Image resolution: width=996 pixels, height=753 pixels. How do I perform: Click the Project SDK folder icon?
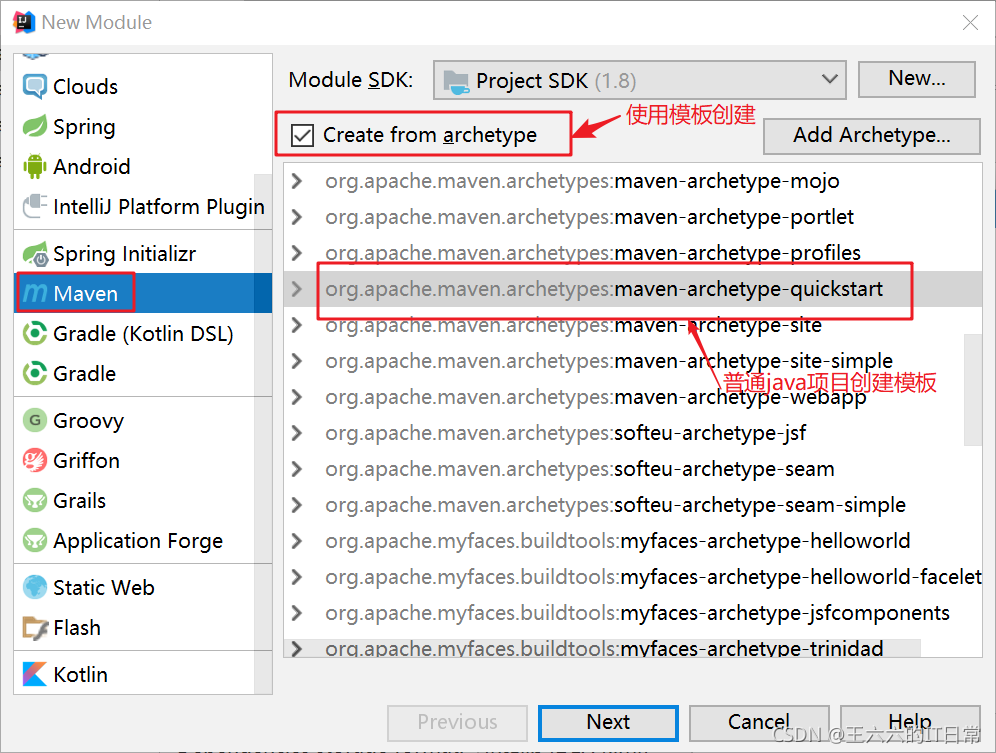(456, 81)
